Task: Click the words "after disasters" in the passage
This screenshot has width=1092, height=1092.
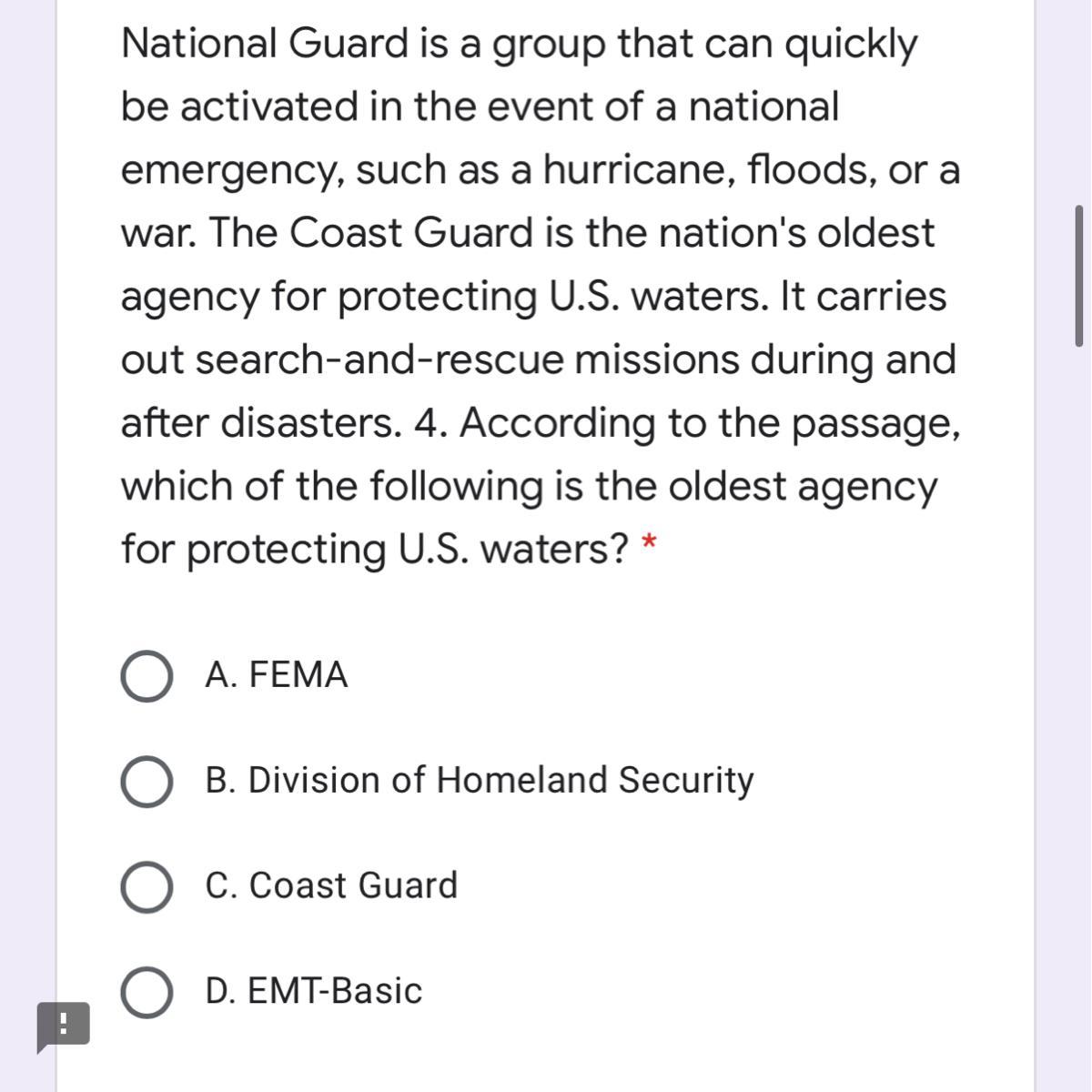Action: 260,423
